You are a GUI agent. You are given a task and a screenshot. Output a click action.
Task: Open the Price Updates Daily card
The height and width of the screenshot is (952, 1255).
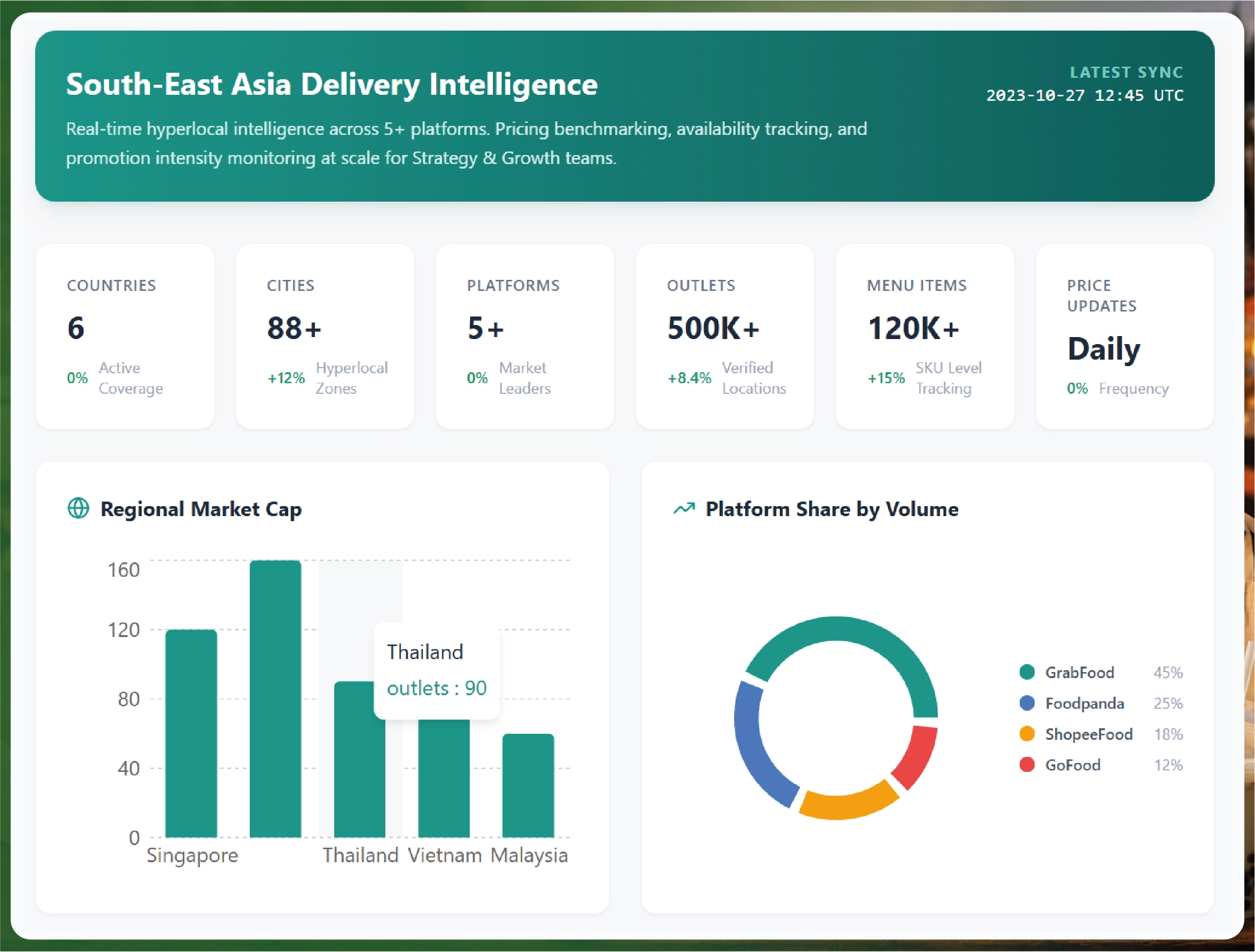(x=1125, y=336)
